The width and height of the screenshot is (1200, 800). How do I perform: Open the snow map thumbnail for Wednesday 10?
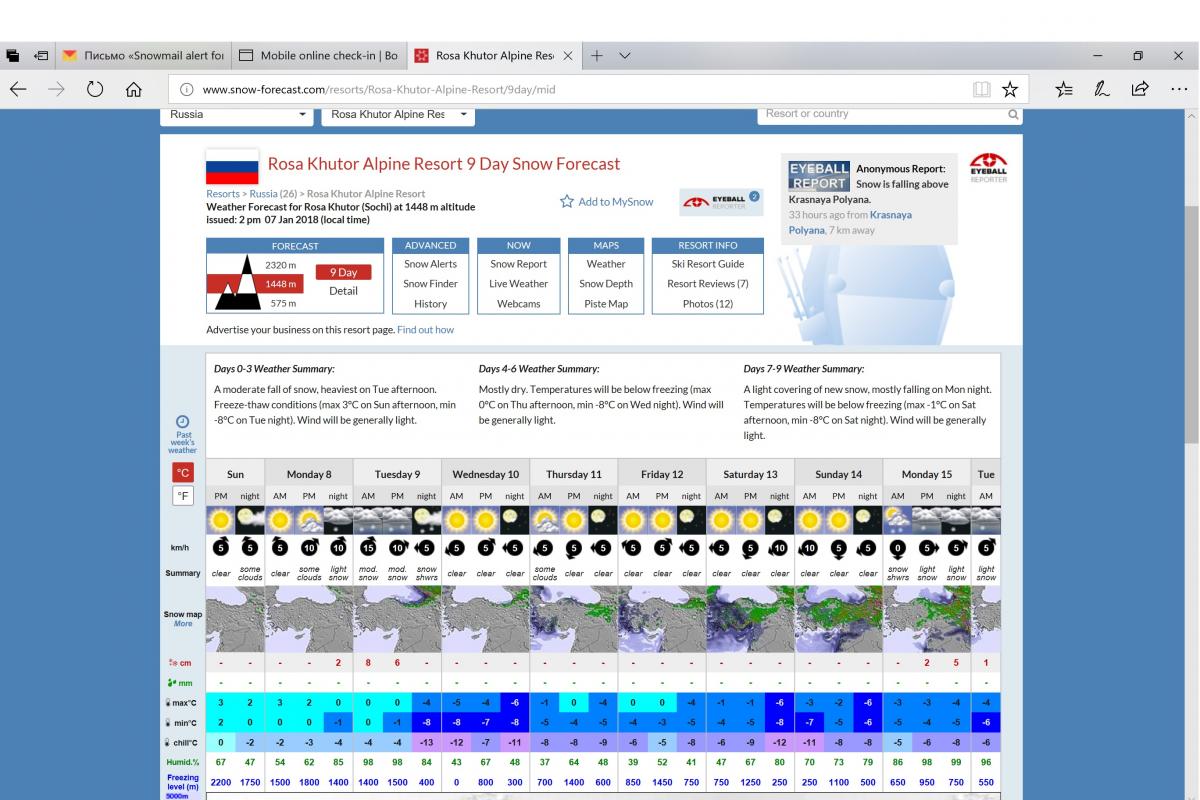[485, 619]
